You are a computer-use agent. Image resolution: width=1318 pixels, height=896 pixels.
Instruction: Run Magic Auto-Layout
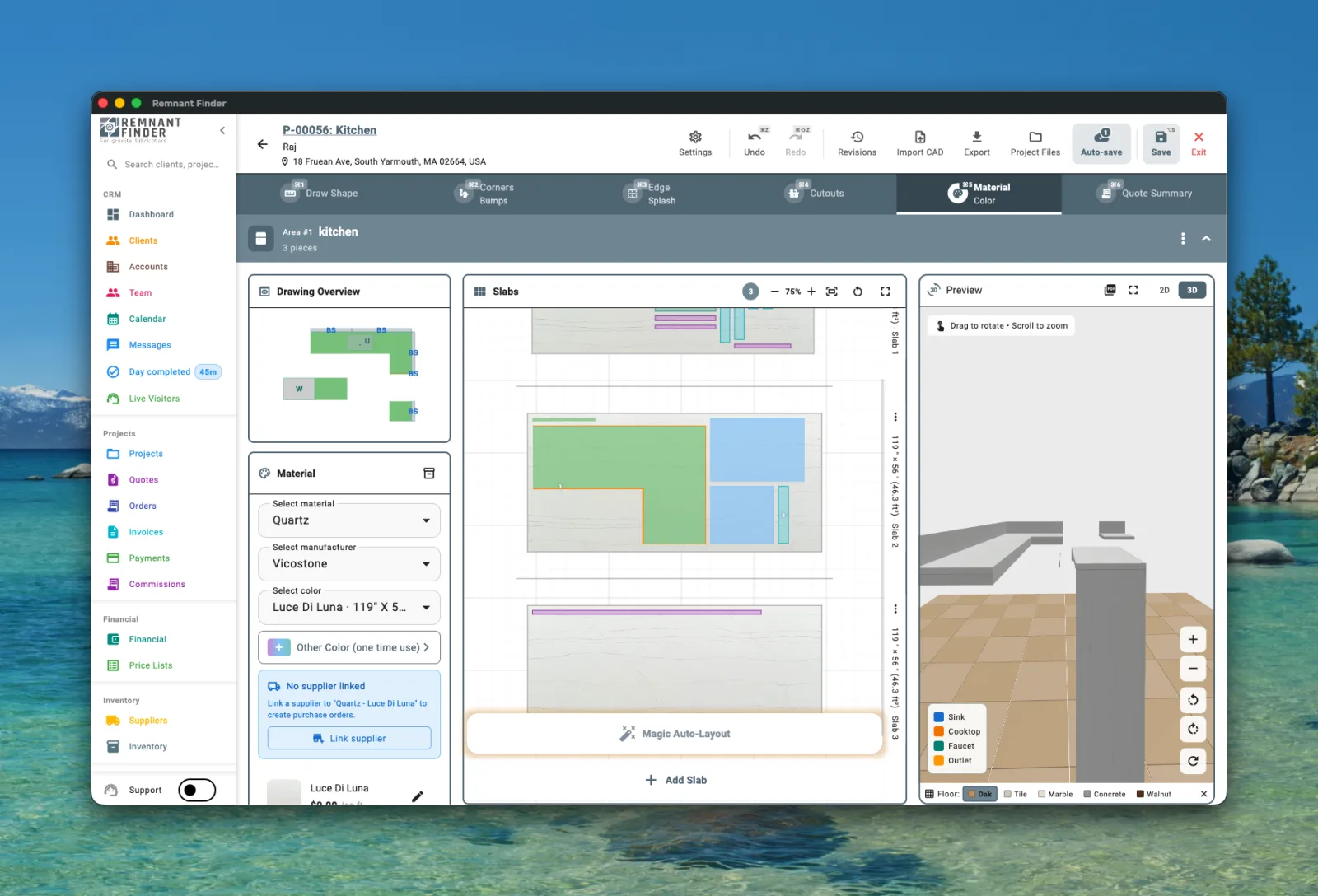[x=675, y=734]
